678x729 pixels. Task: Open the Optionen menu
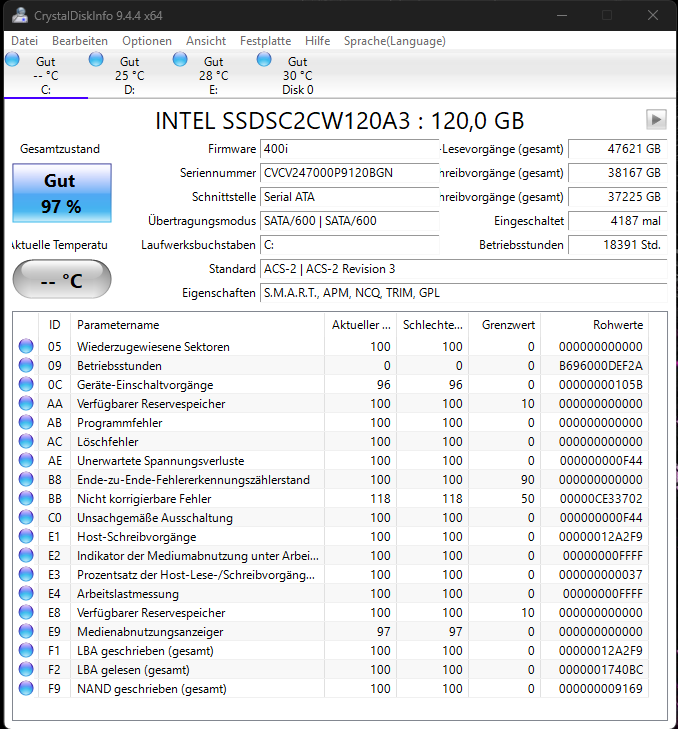147,41
